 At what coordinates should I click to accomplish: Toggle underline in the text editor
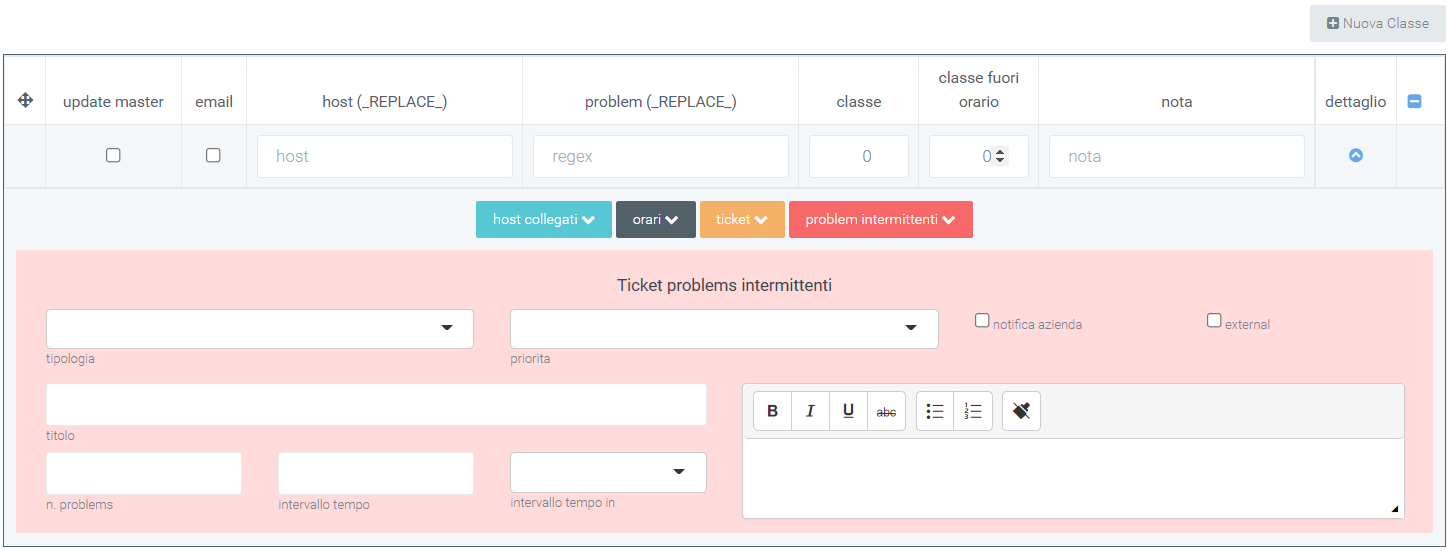pos(848,411)
